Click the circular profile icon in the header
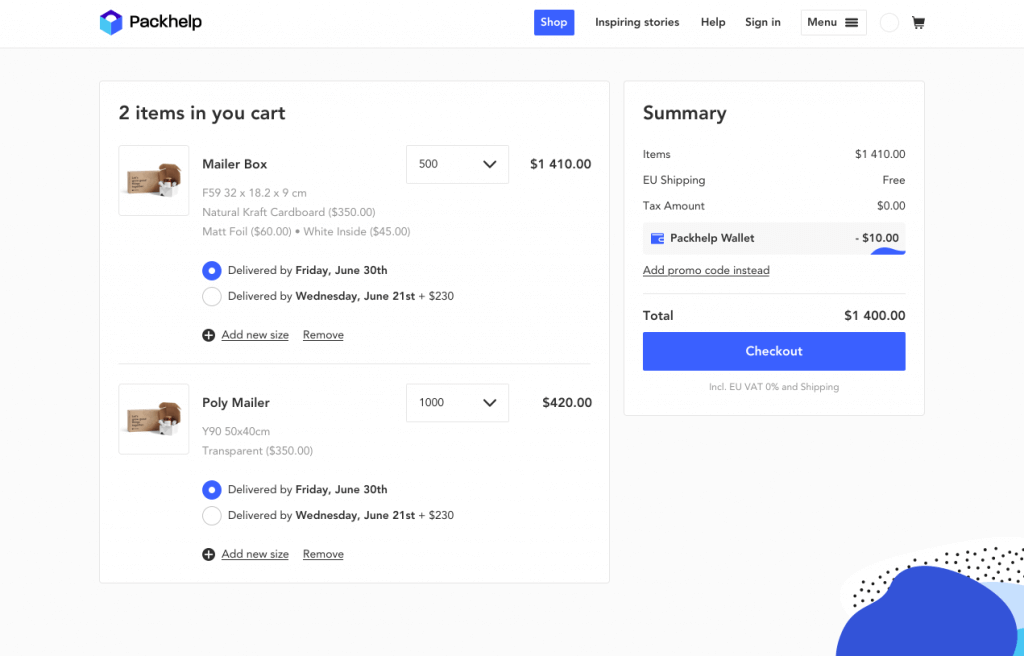Screen dimensions: 1024x656 coord(888,22)
